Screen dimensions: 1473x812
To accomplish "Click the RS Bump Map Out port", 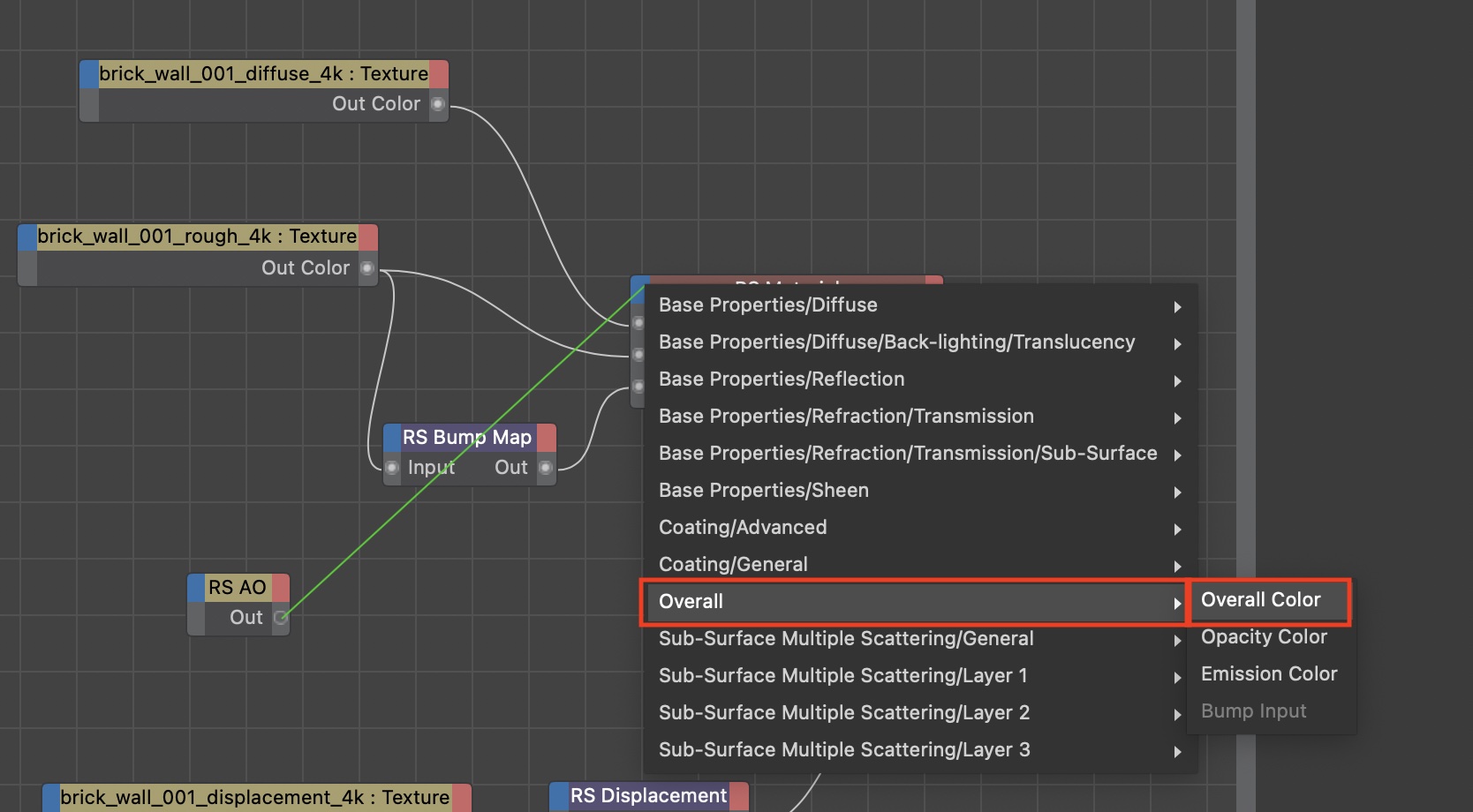I will point(546,468).
